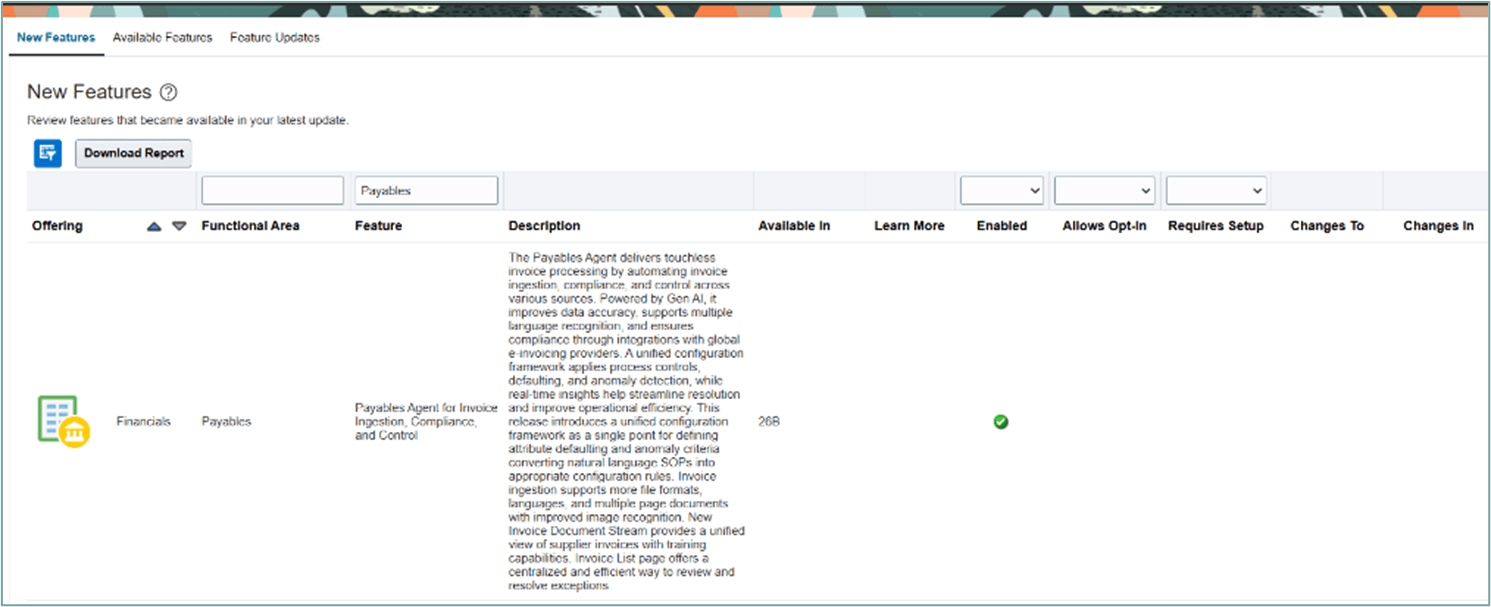The image size is (1491, 607).
Task: Click the Download Report button
Action: tap(133, 153)
